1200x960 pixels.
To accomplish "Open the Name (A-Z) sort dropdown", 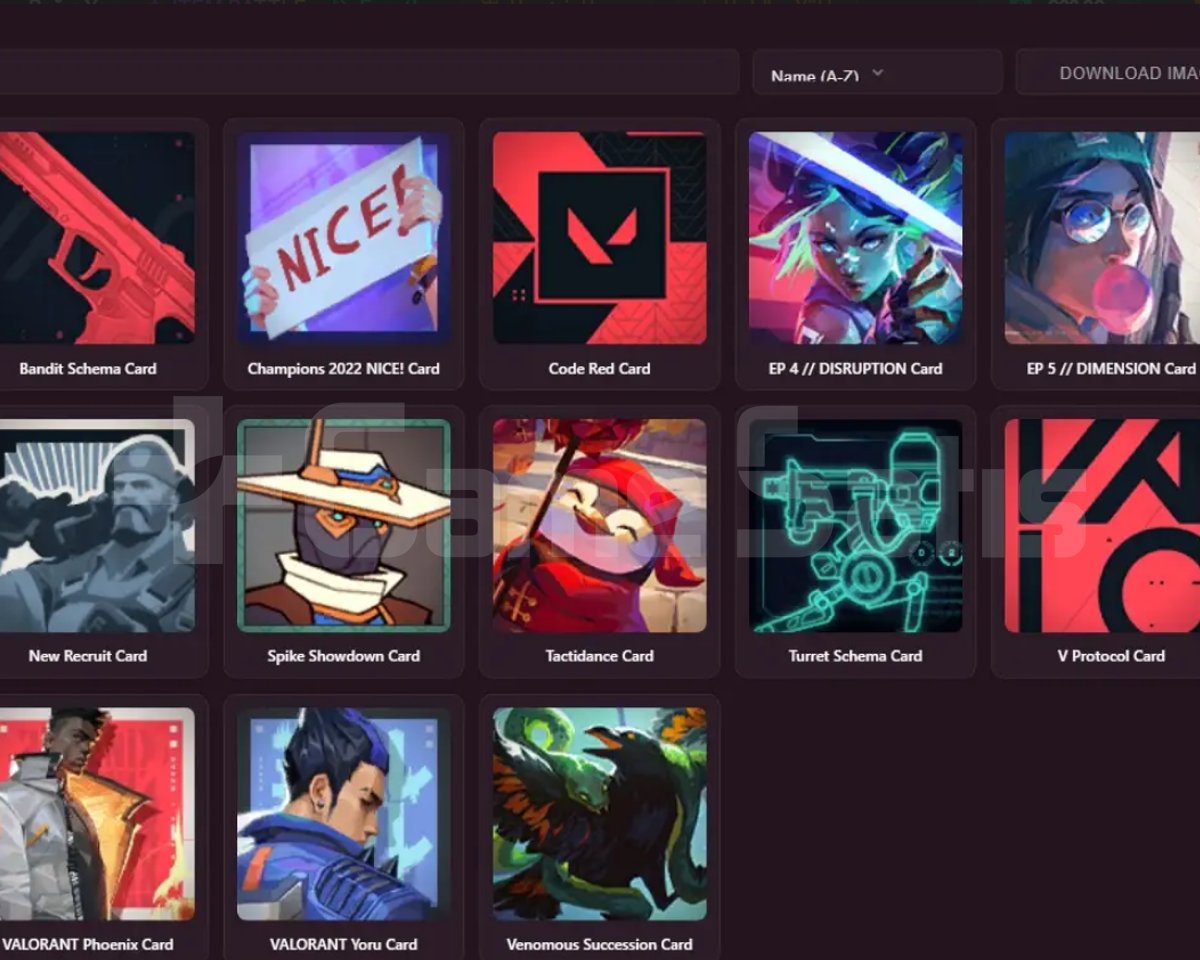I will 877,73.
